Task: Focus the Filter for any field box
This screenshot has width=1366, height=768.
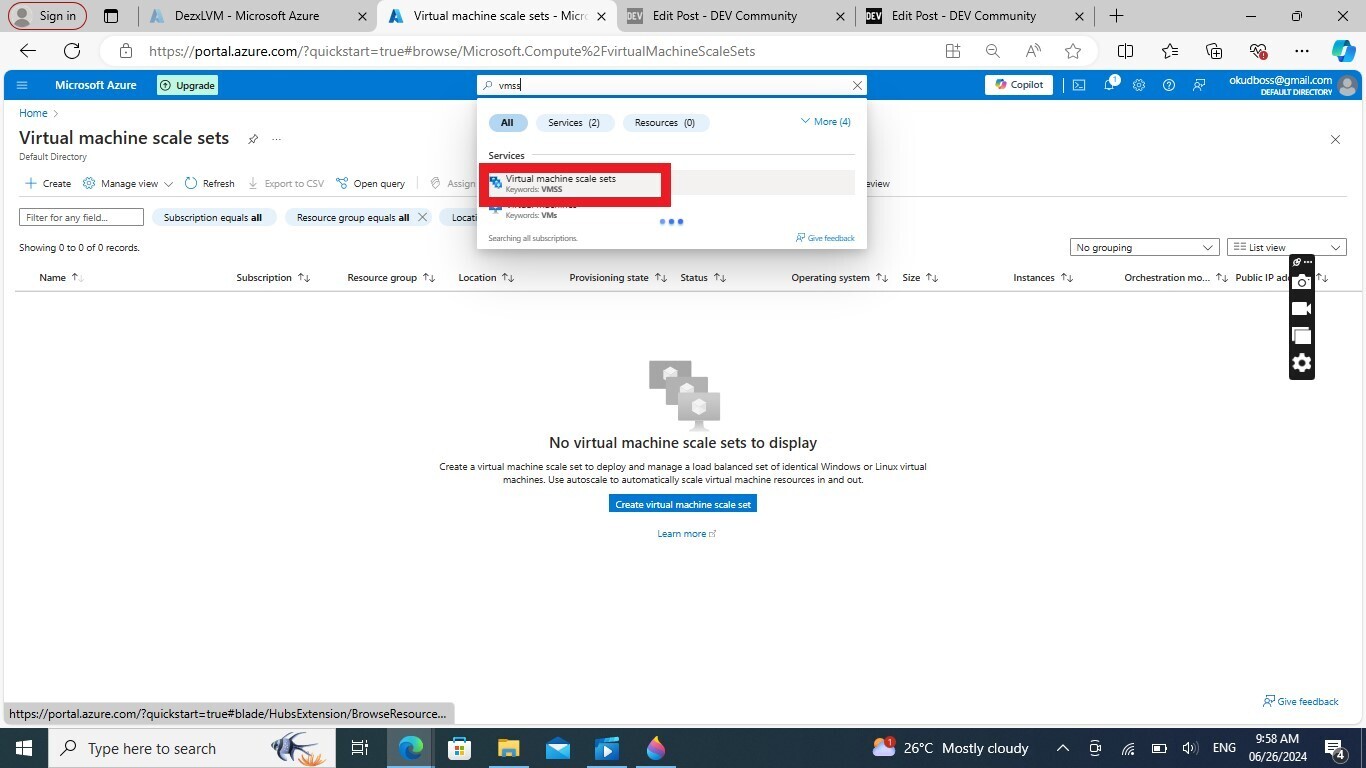Action: (81, 217)
